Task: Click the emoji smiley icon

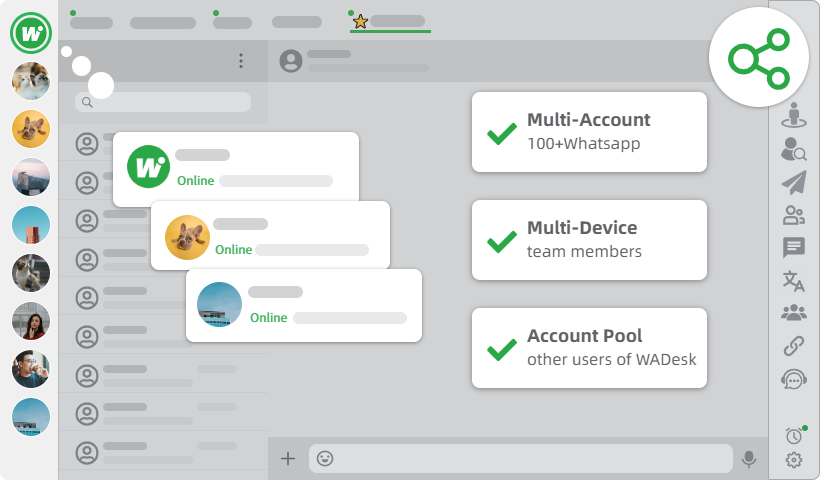Action: coord(325,459)
